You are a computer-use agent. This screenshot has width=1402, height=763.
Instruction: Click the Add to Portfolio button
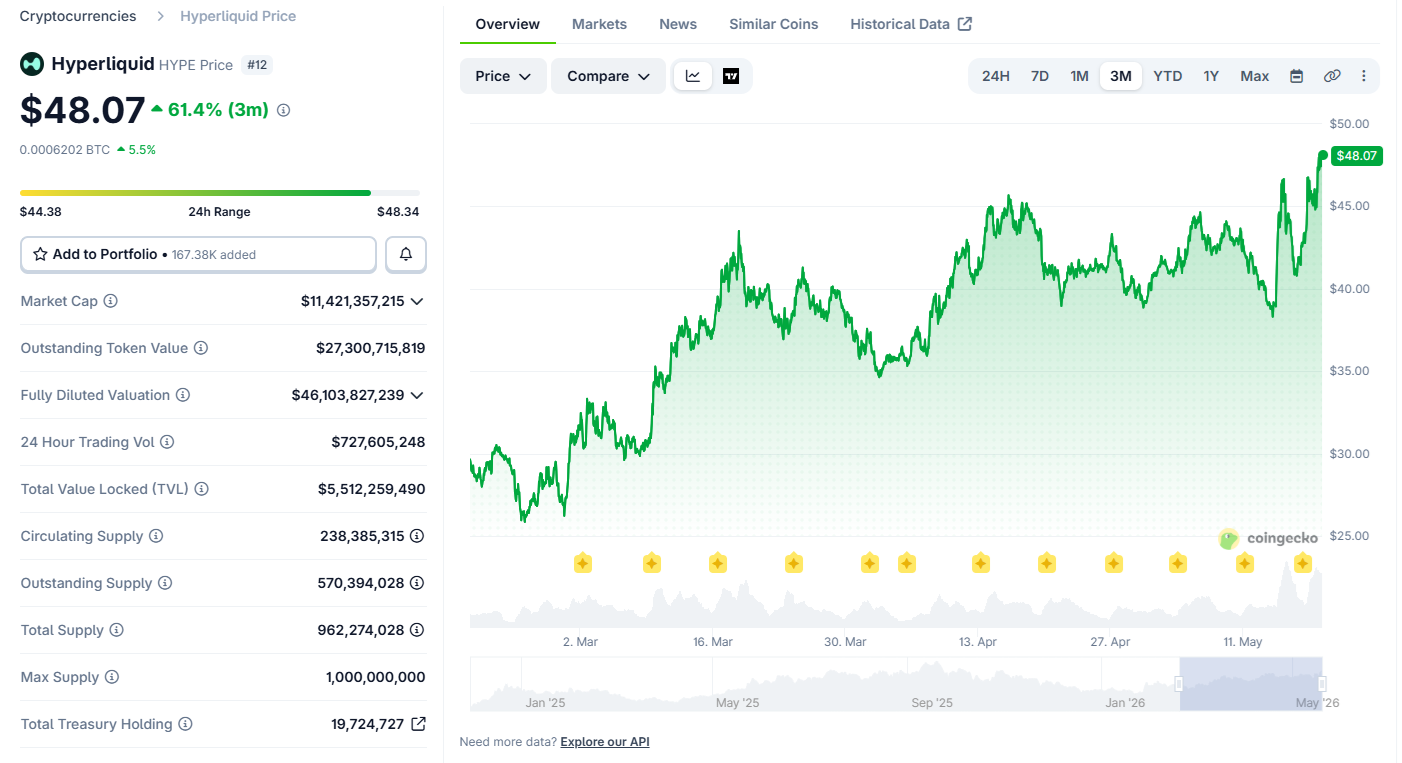click(x=198, y=254)
